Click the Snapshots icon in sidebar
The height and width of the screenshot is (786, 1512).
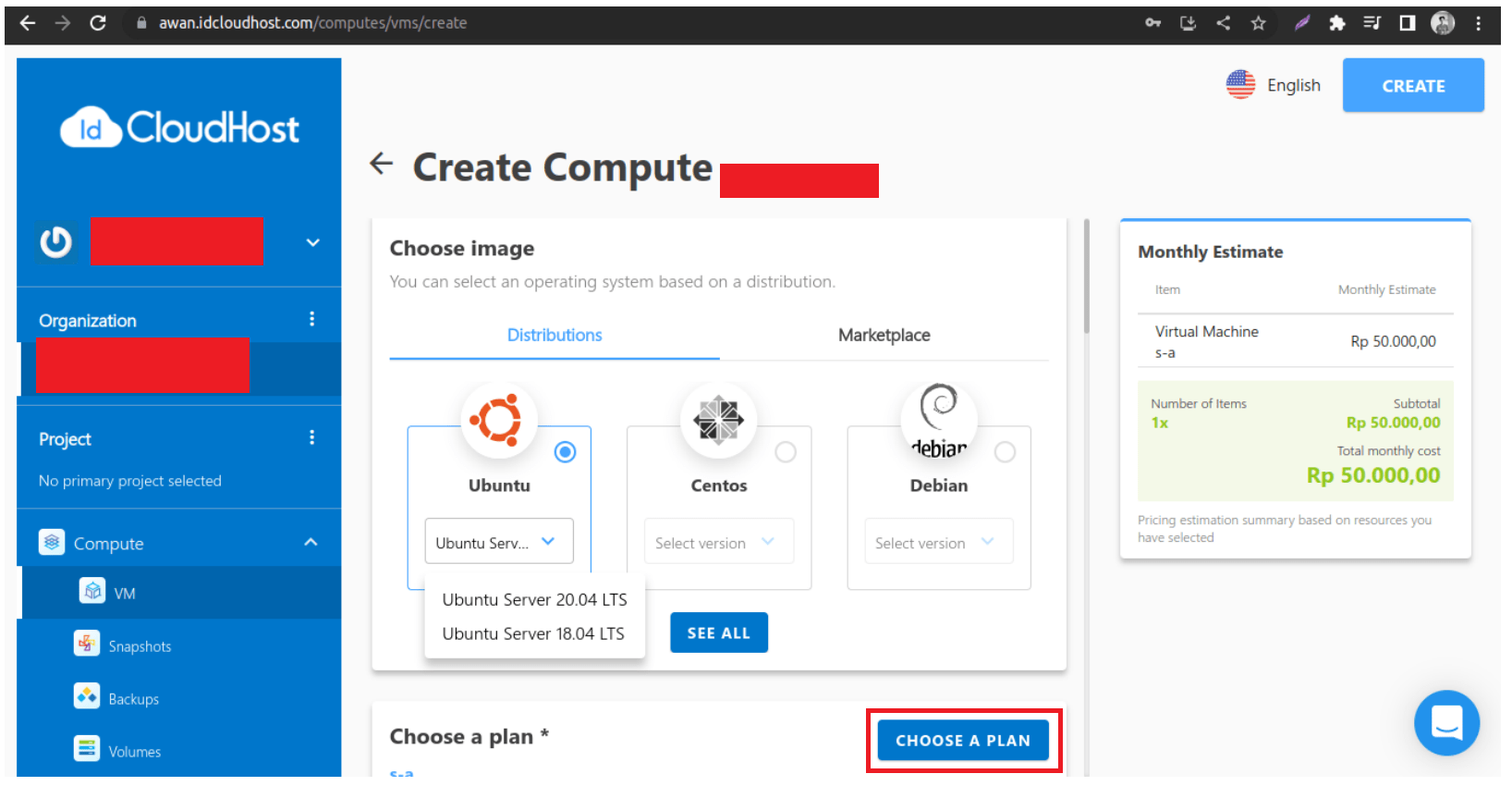tap(87, 644)
